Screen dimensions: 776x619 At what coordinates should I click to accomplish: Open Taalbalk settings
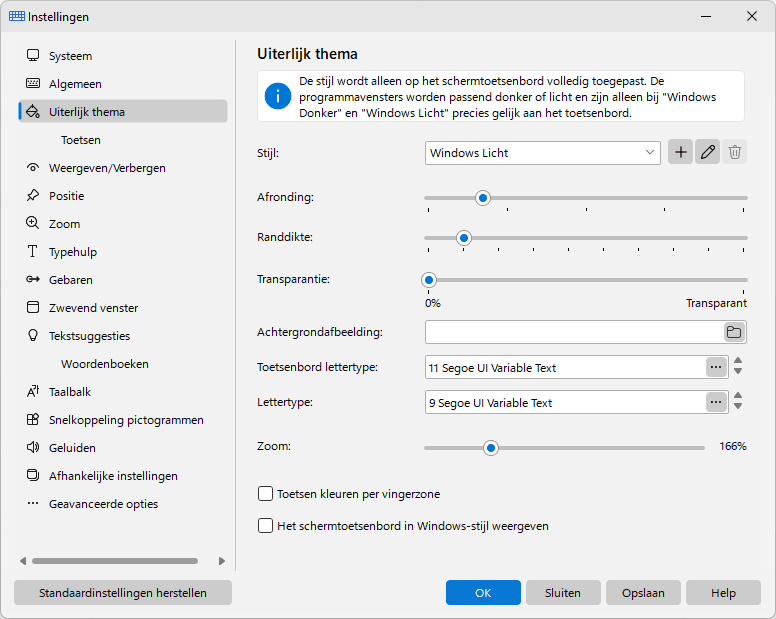[x=123, y=391]
